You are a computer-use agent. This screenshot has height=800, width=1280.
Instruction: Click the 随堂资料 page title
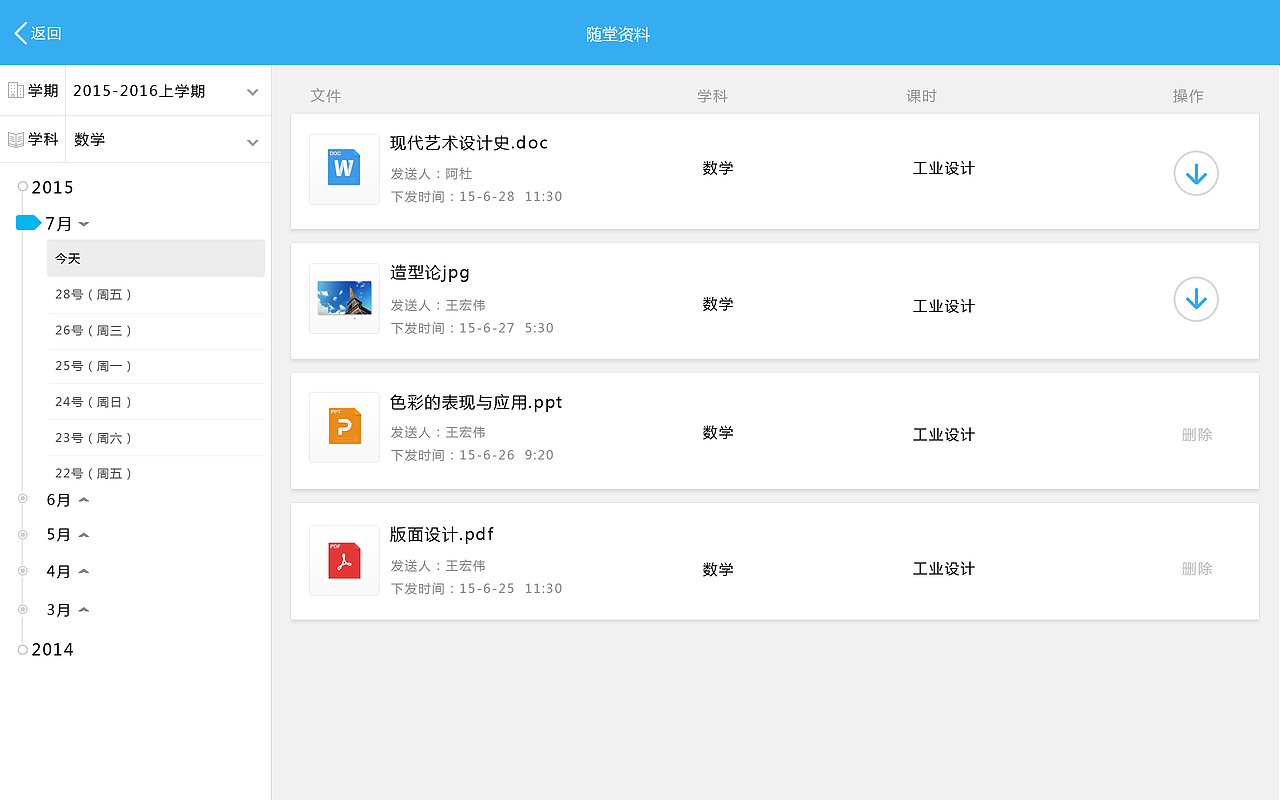618,34
